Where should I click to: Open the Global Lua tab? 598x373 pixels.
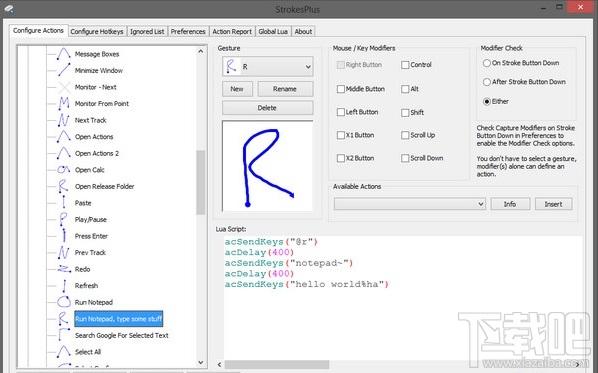273,31
